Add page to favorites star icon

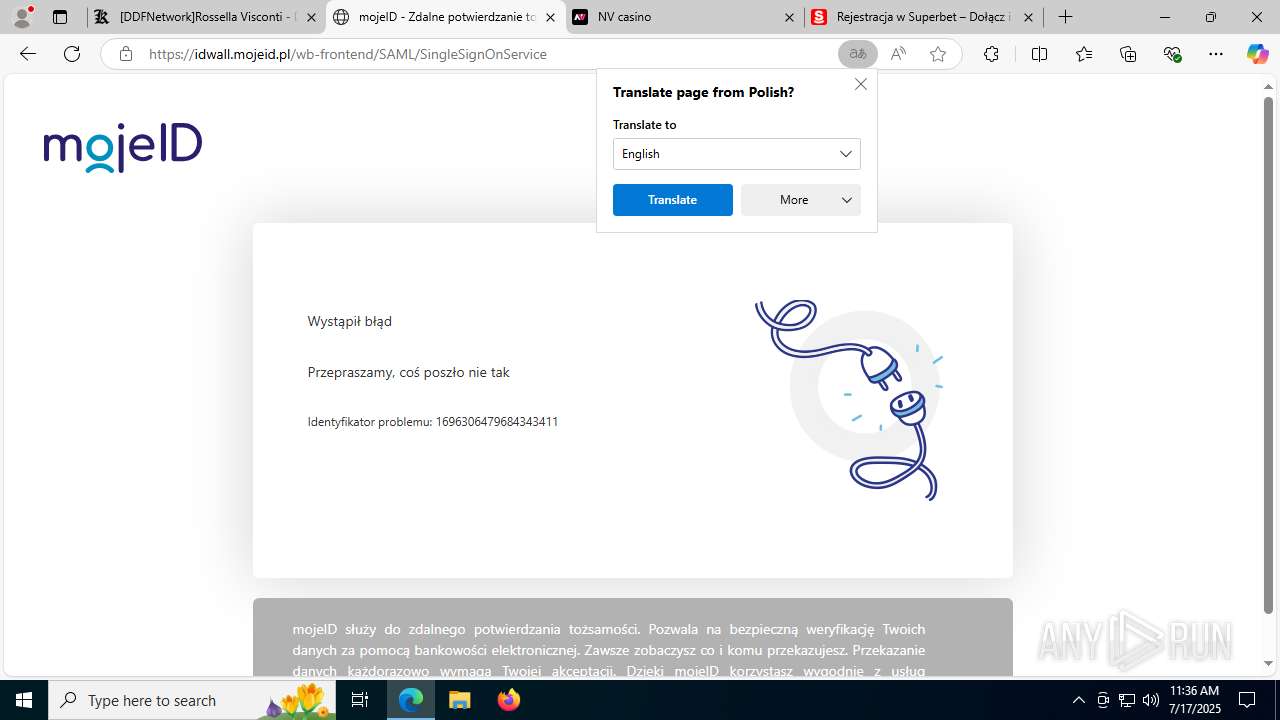click(x=938, y=54)
